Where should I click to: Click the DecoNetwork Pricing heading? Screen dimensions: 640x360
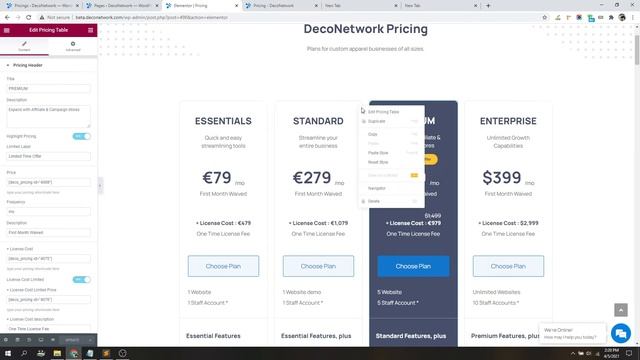tap(366, 29)
